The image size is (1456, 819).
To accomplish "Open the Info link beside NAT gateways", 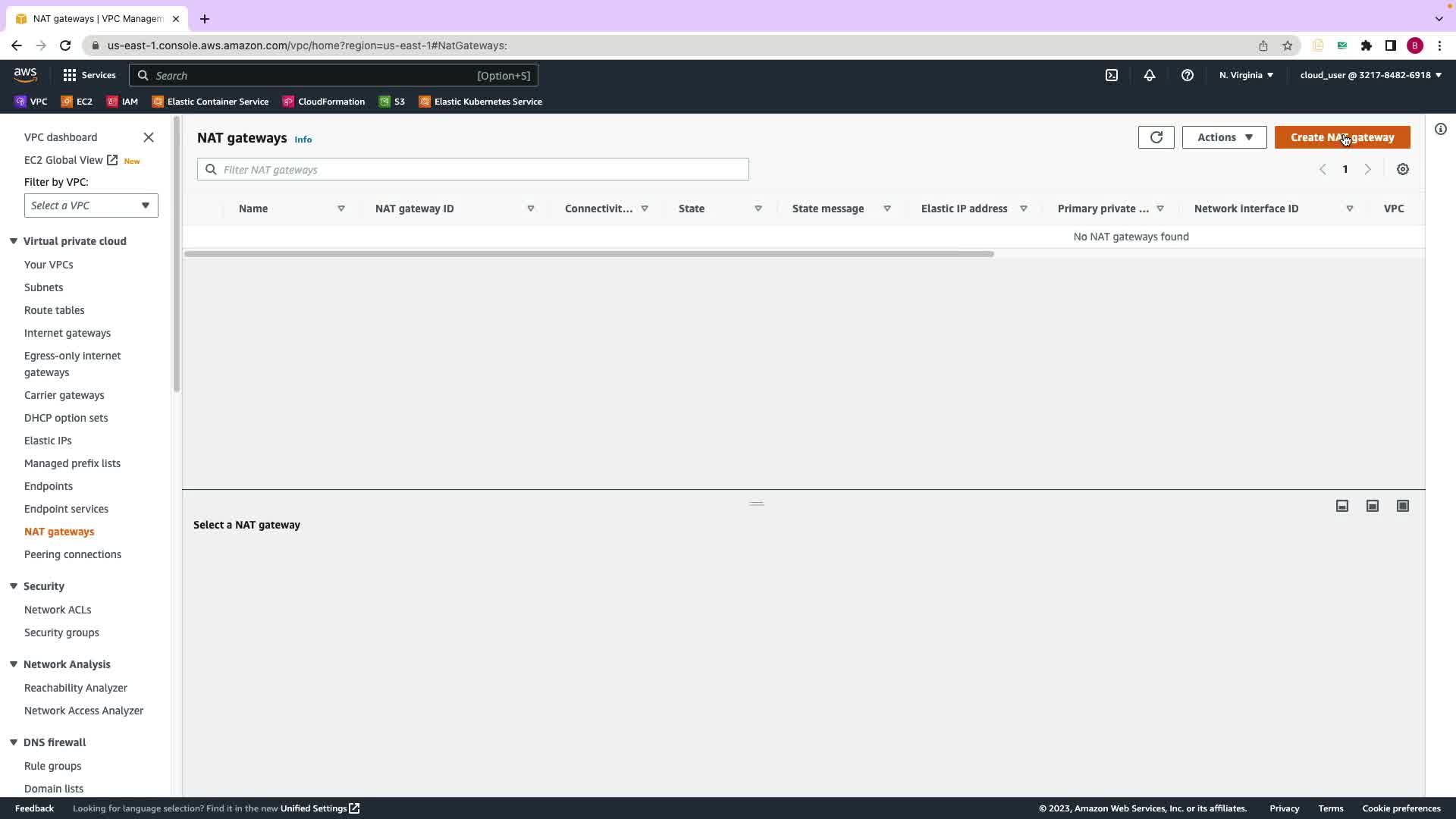I will [x=303, y=140].
